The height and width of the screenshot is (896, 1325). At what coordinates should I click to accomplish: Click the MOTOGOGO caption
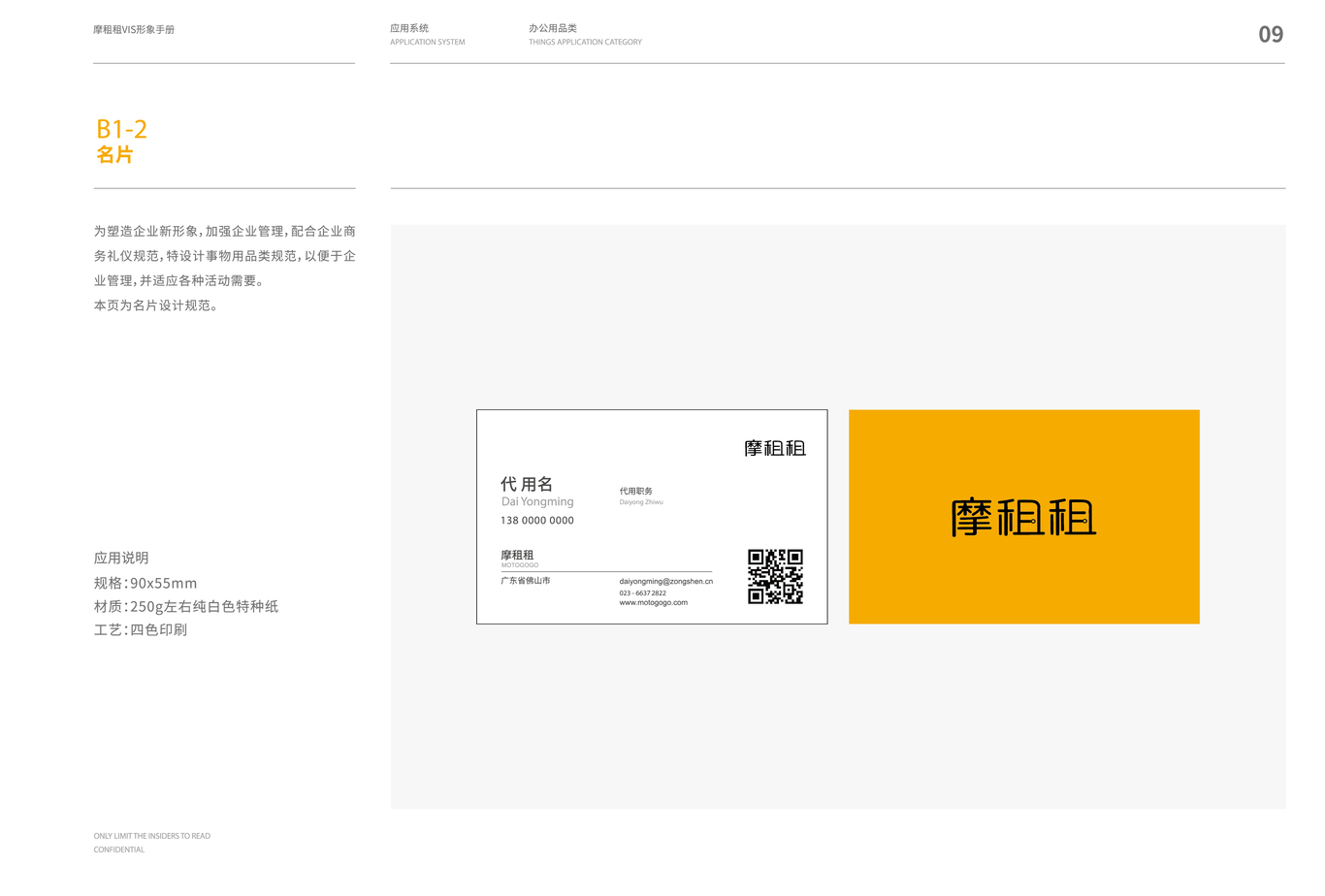520,565
